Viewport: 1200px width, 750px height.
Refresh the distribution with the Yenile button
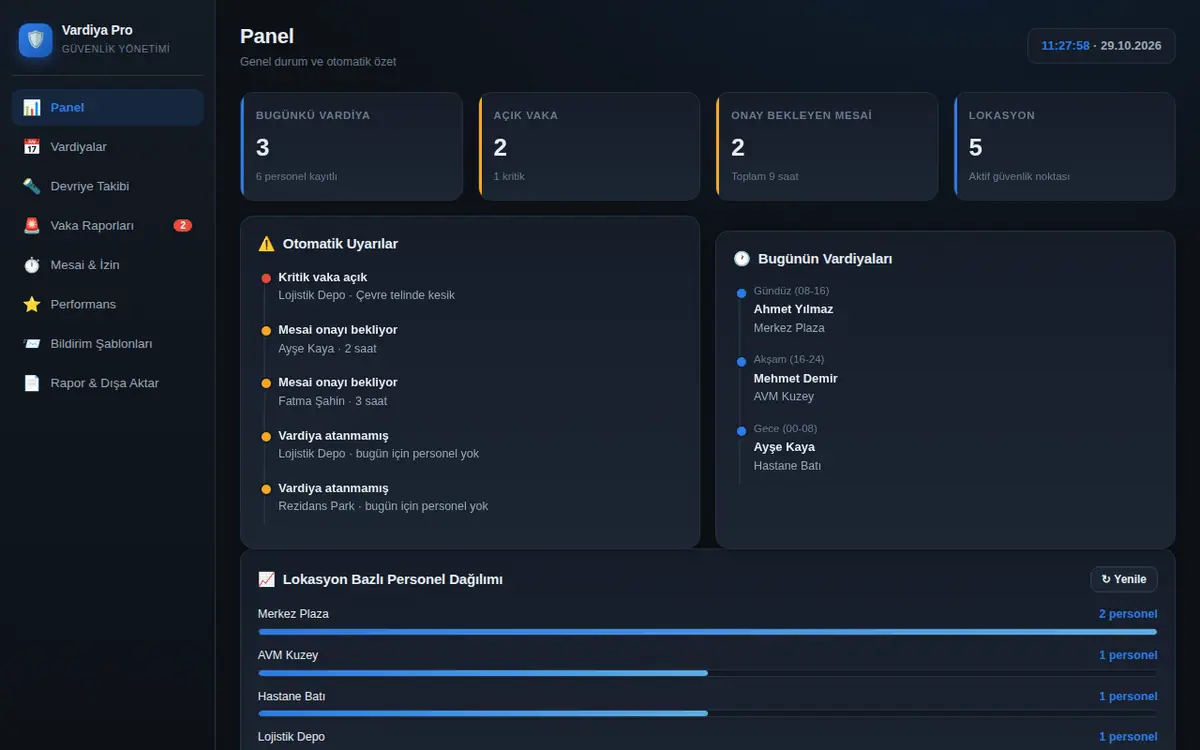tap(1124, 579)
